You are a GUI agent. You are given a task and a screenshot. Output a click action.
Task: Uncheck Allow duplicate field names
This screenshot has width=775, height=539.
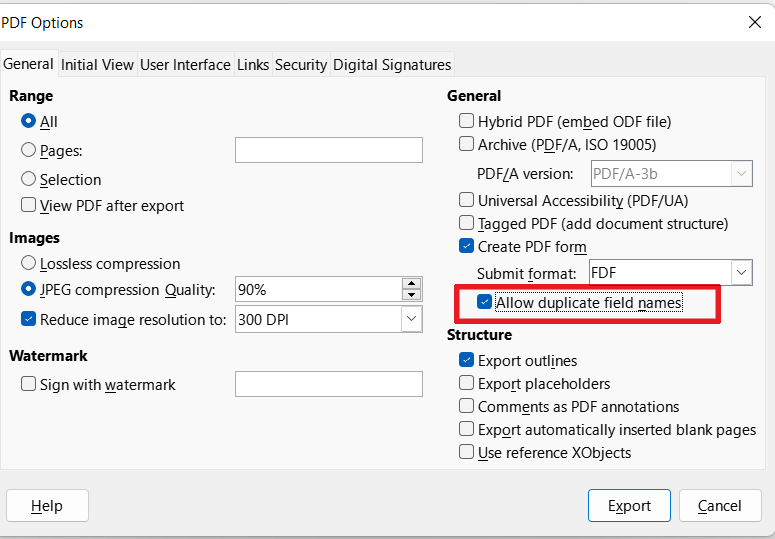point(485,302)
